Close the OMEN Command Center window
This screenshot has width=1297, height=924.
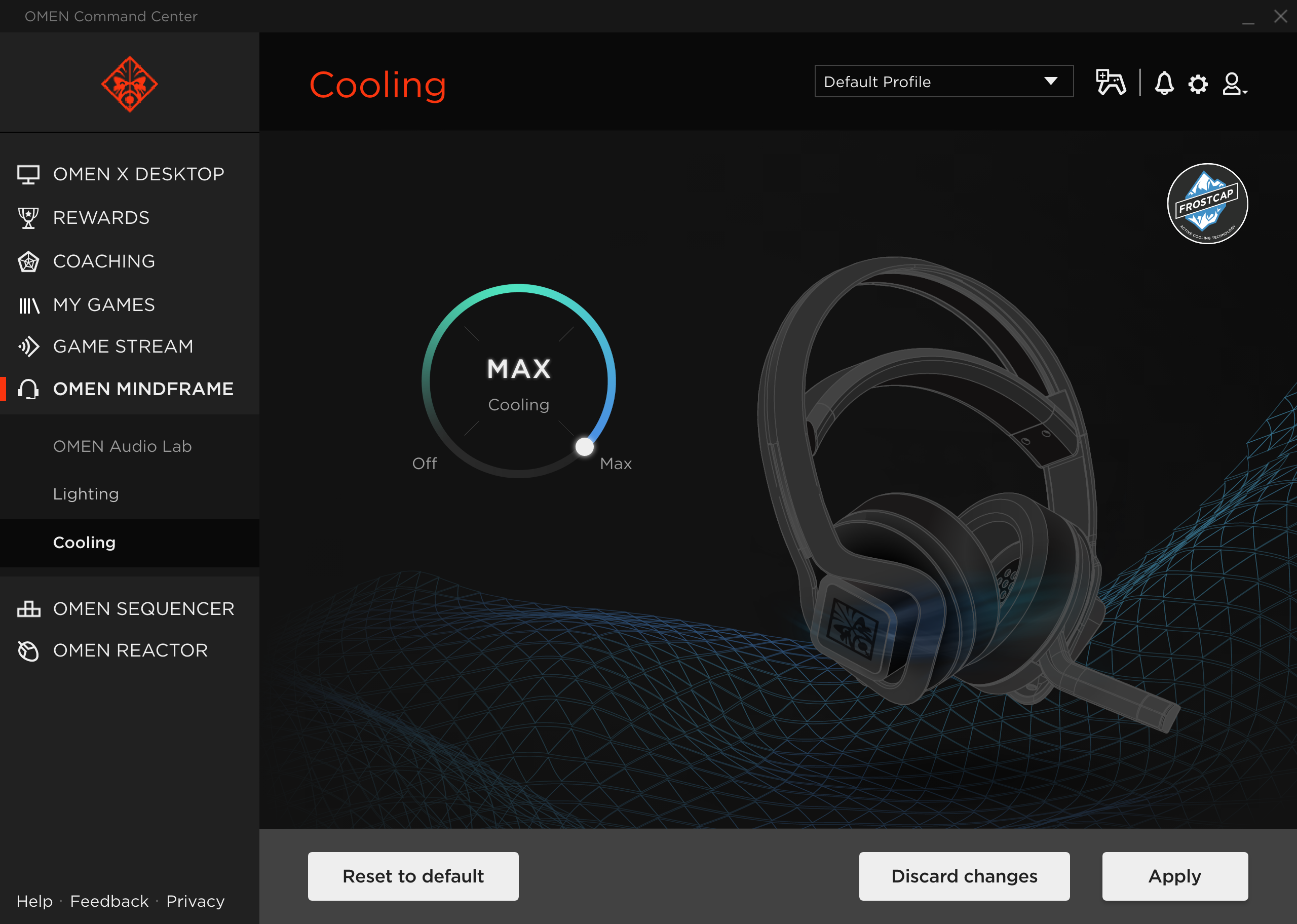(x=1280, y=17)
